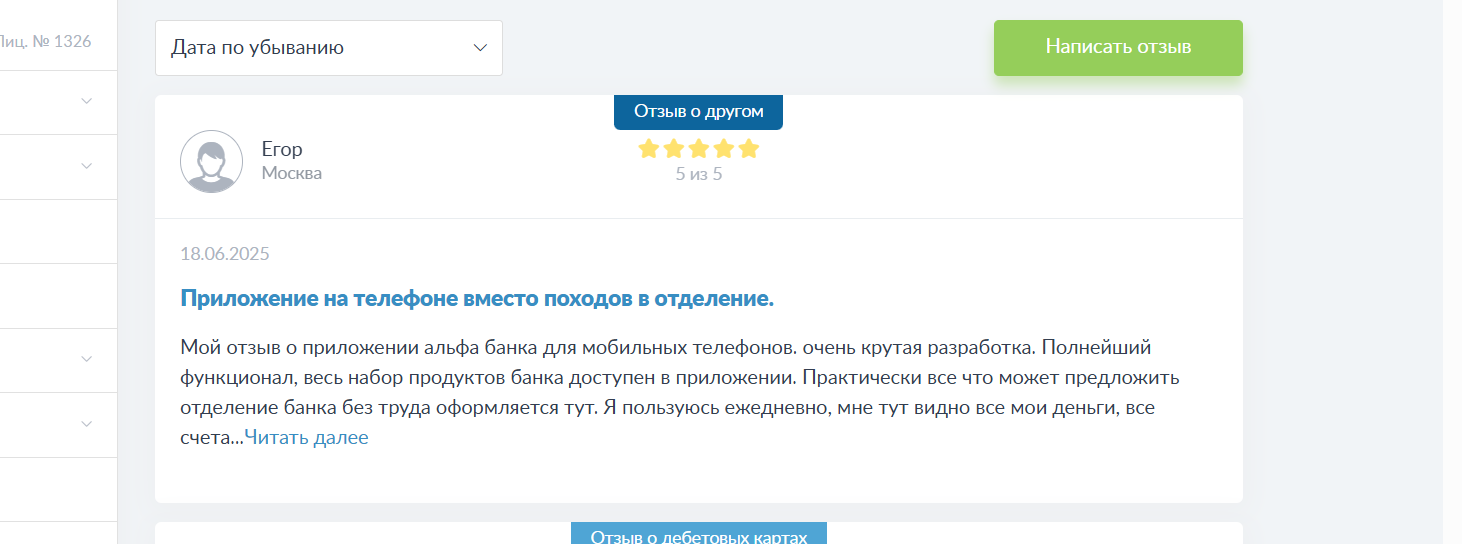Click the 'Читать далее' link
The width and height of the screenshot is (1462, 544).
(x=306, y=438)
